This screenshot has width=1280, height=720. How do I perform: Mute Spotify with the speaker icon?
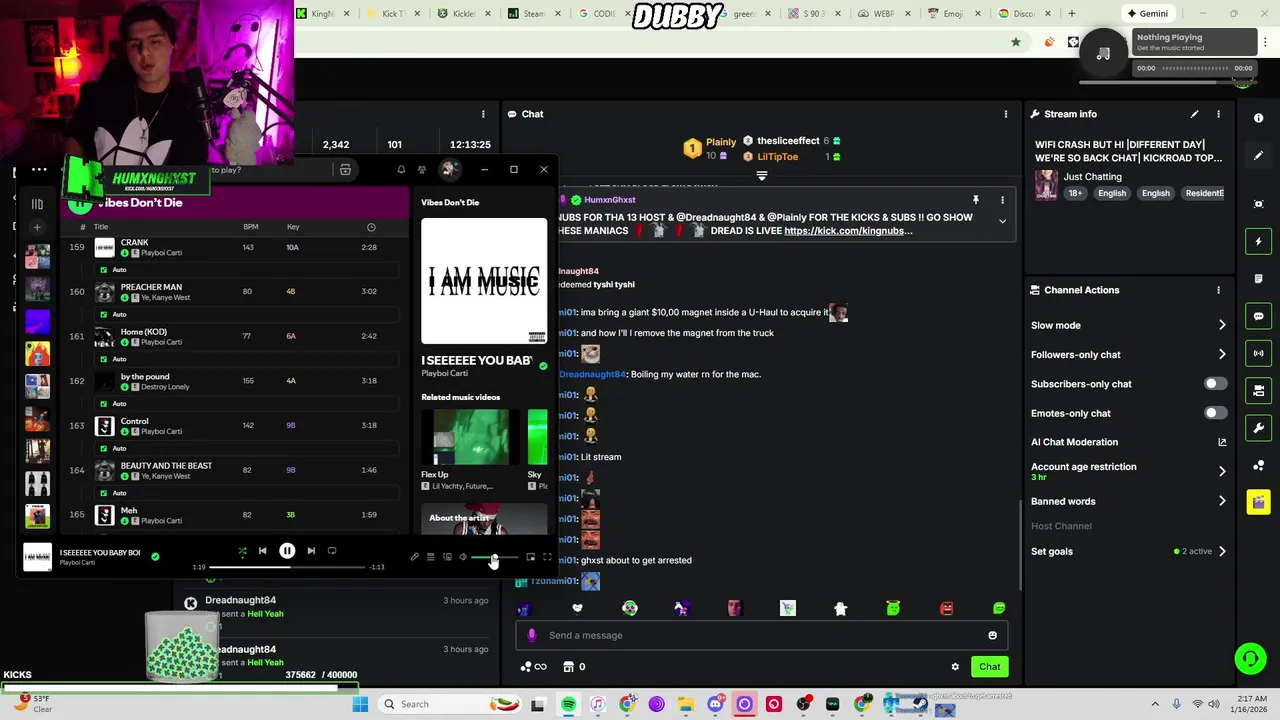point(463,557)
